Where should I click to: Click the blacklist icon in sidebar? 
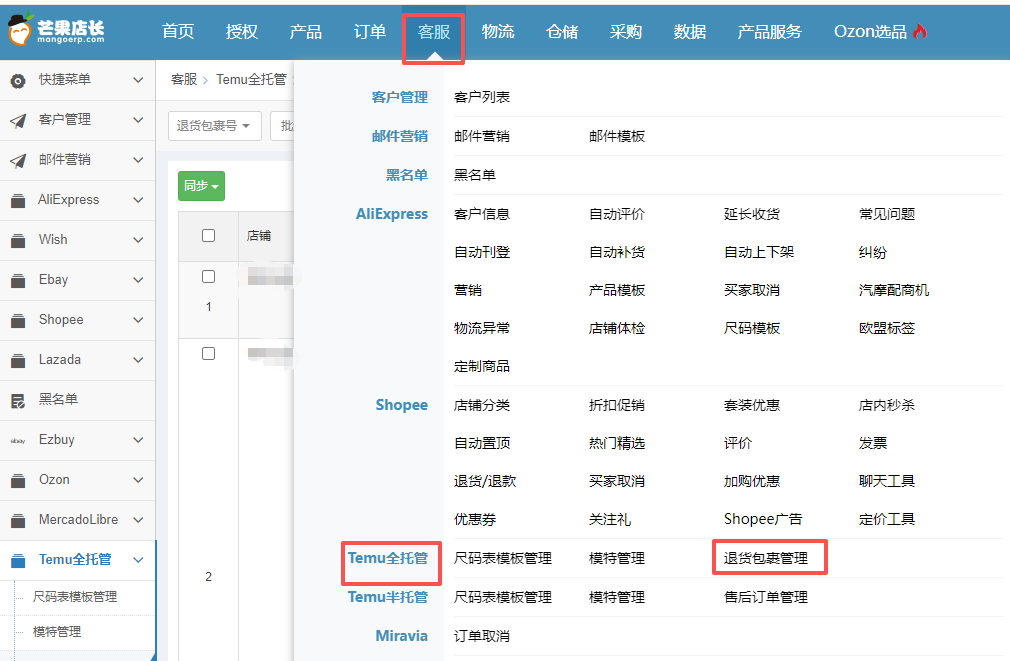point(18,400)
